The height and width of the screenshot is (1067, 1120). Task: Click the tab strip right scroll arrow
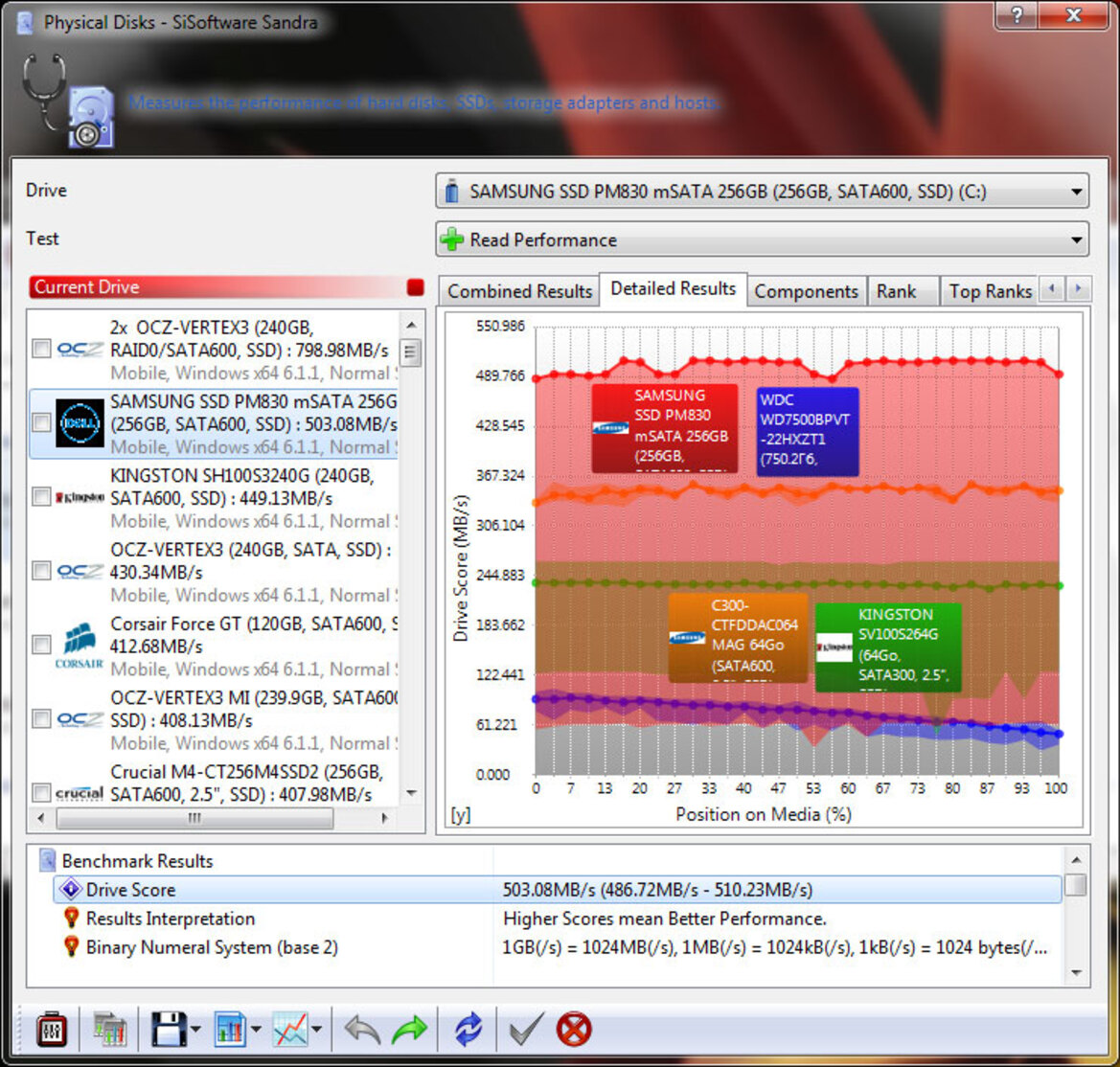(x=1079, y=289)
